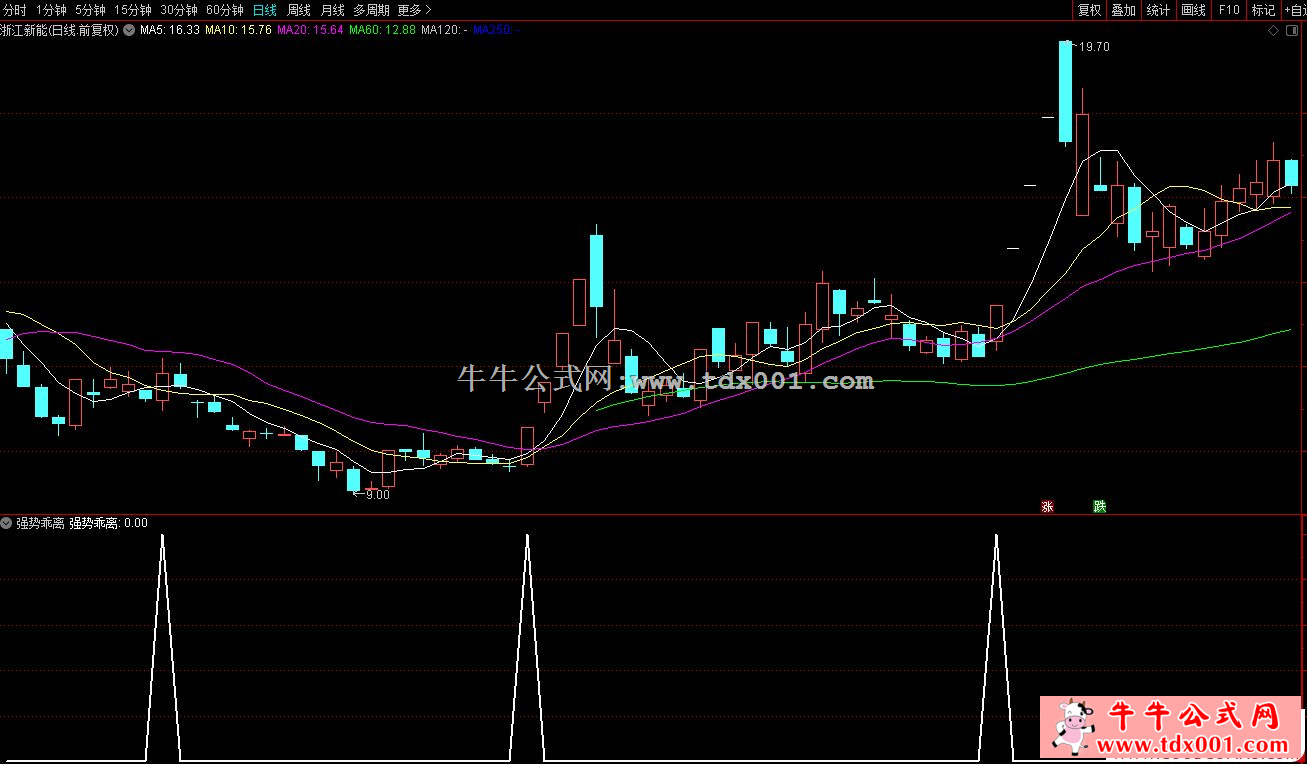Select the 日线 daily chart tab
Viewport: 1307px width, 764px height.
point(265,10)
